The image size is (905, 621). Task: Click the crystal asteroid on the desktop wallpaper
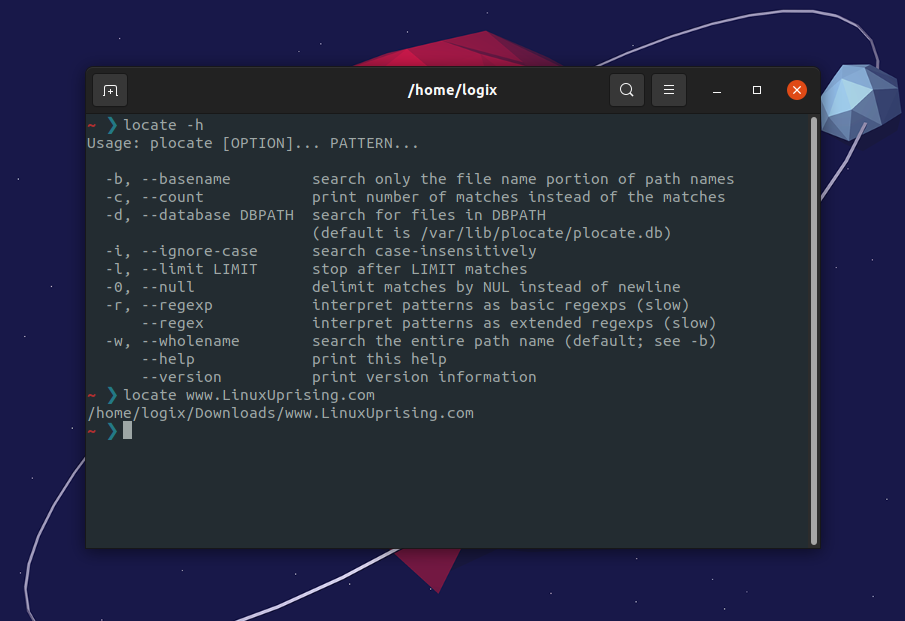point(858,103)
